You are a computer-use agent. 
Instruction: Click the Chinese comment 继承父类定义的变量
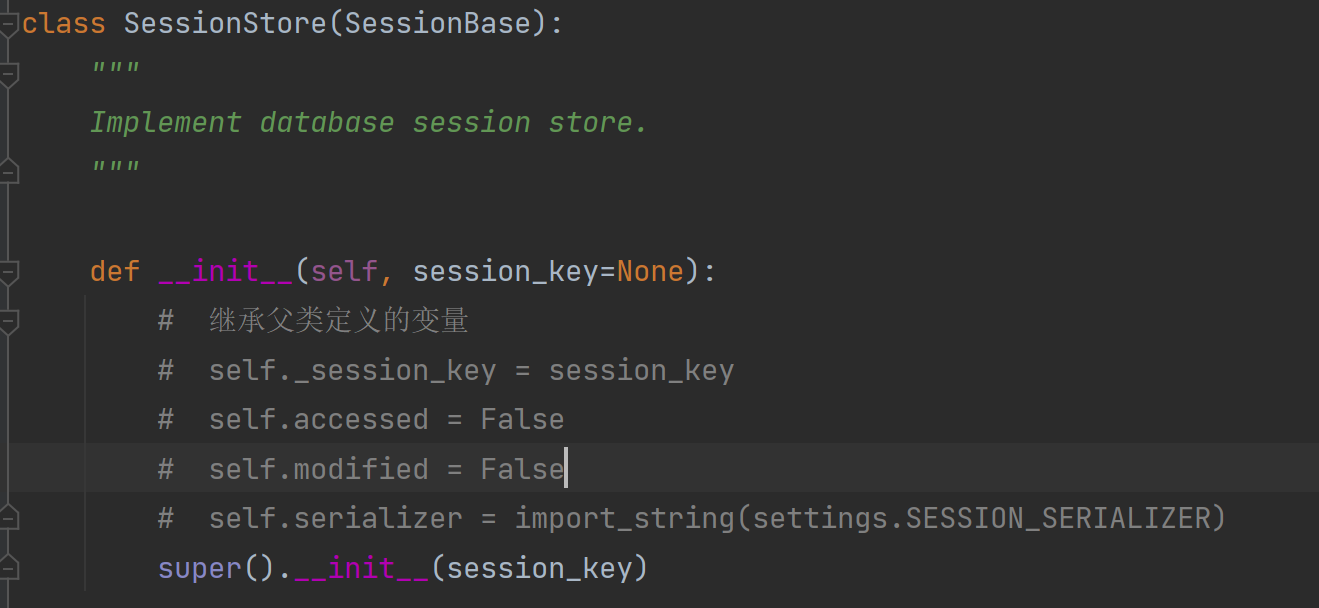pyautogui.click(x=338, y=321)
